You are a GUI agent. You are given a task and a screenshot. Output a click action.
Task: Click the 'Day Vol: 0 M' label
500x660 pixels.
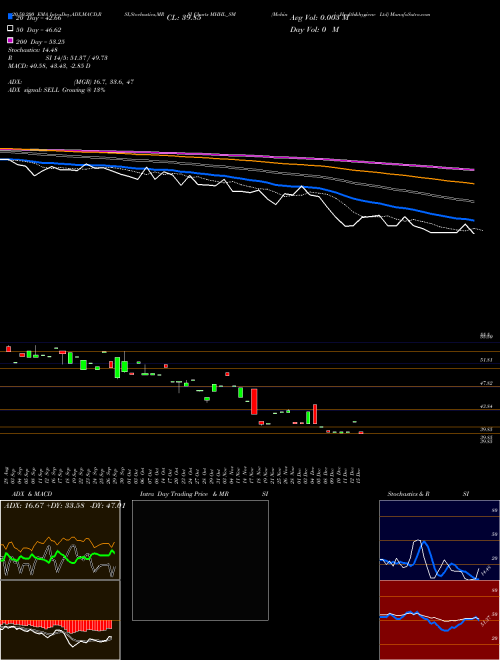click(x=314, y=29)
